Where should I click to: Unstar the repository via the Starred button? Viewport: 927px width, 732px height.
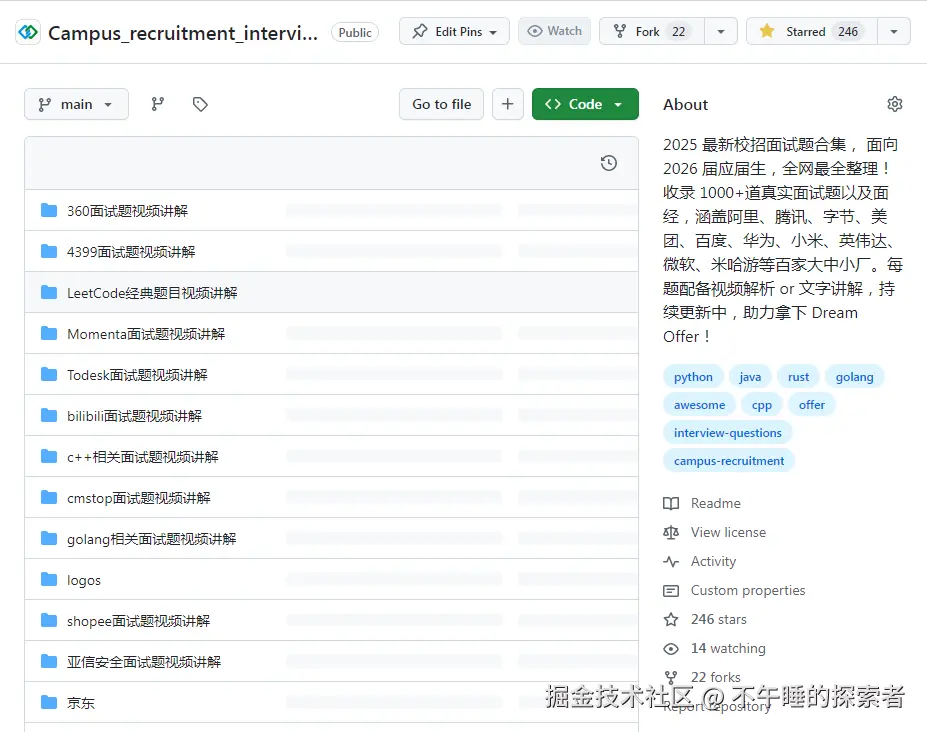(x=810, y=31)
